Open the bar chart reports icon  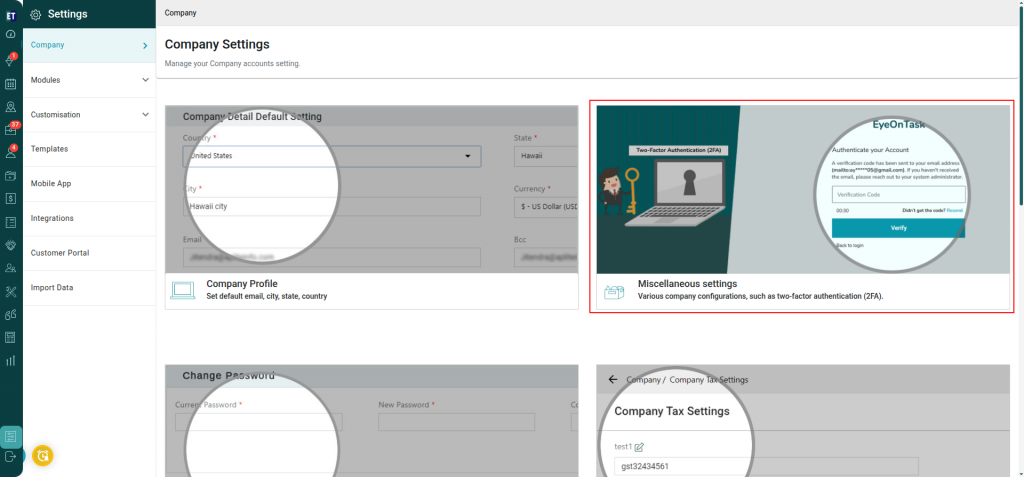(x=10, y=361)
